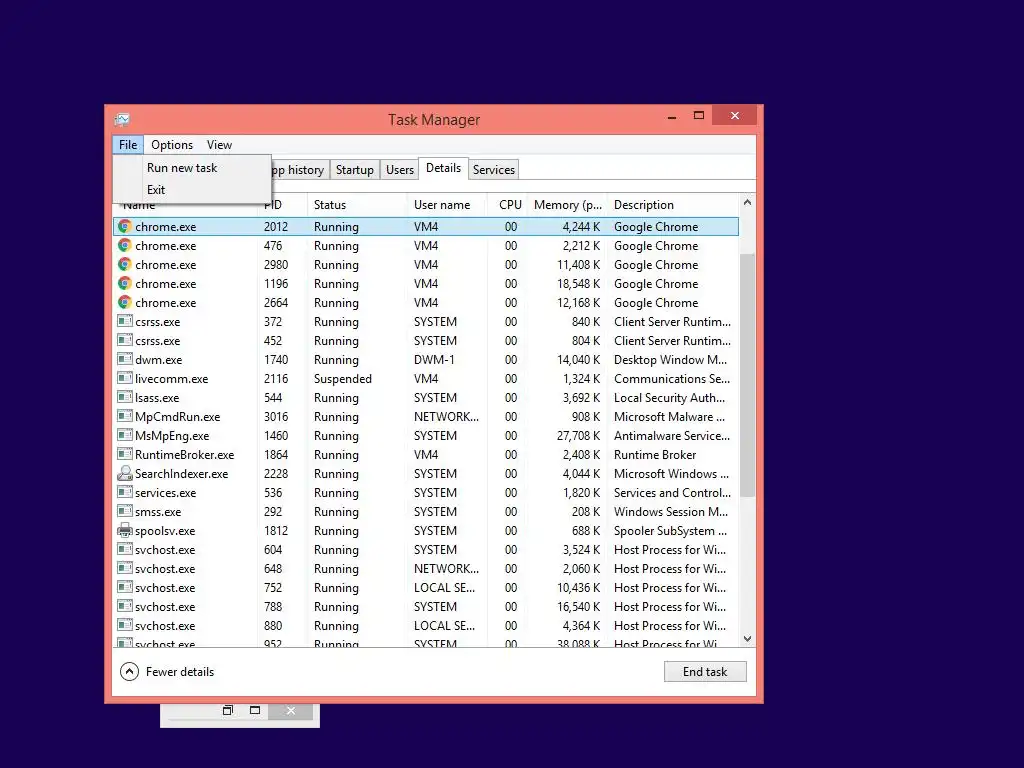Click the Antimalware Service description cell
The width and height of the screenshot is (1024, 768).
[672, 436]
